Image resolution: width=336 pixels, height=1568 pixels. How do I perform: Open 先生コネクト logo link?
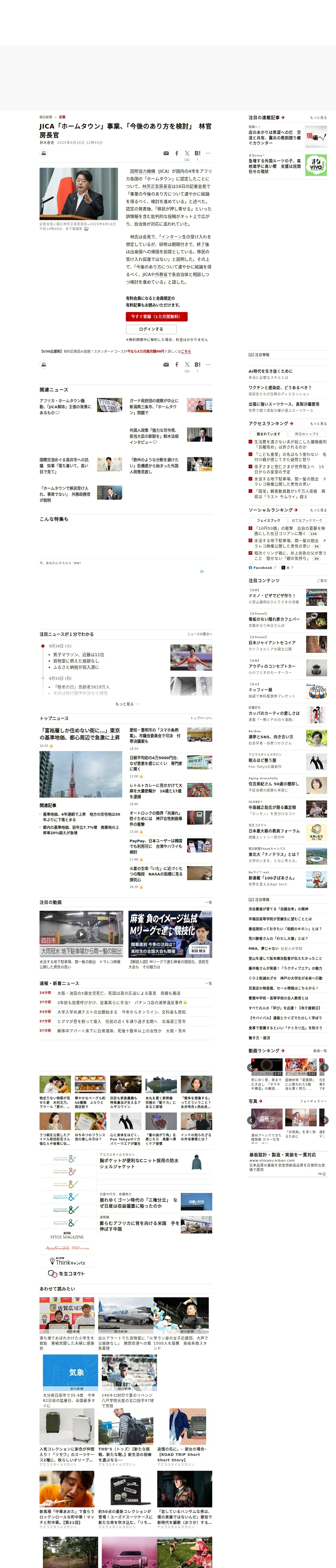(x=66, y=1273)
